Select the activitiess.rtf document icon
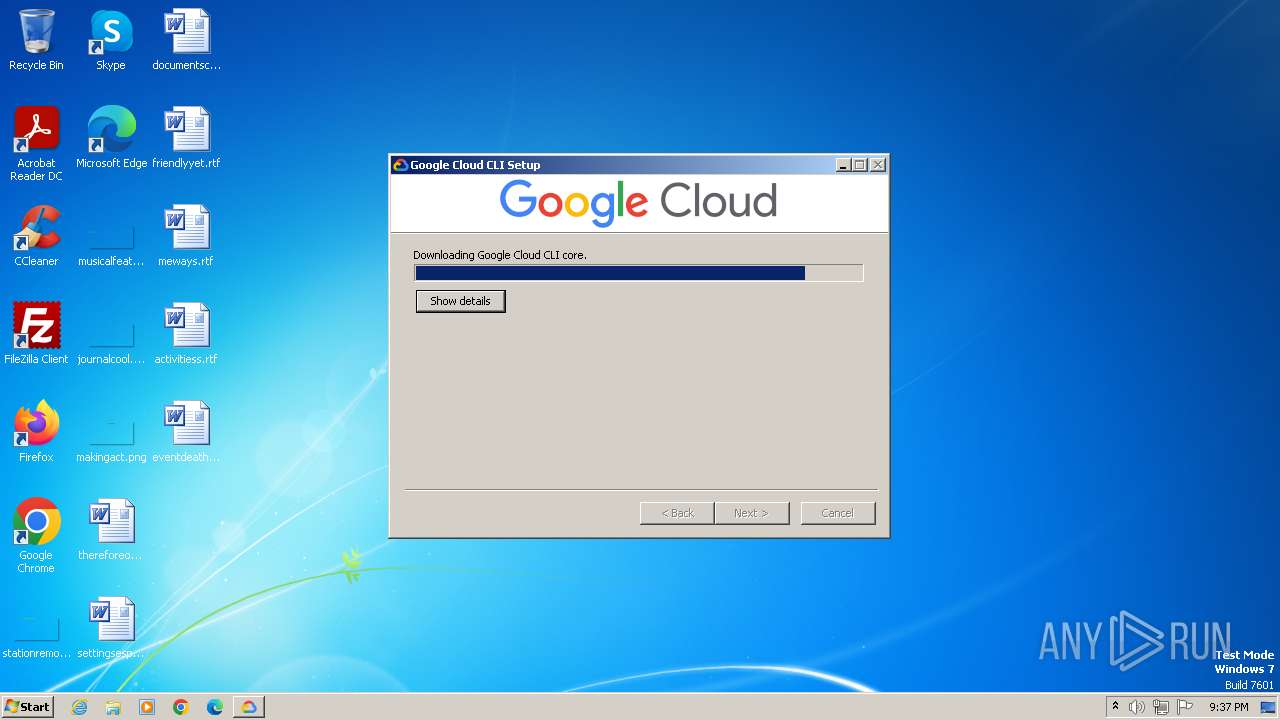 coord(186,334)
